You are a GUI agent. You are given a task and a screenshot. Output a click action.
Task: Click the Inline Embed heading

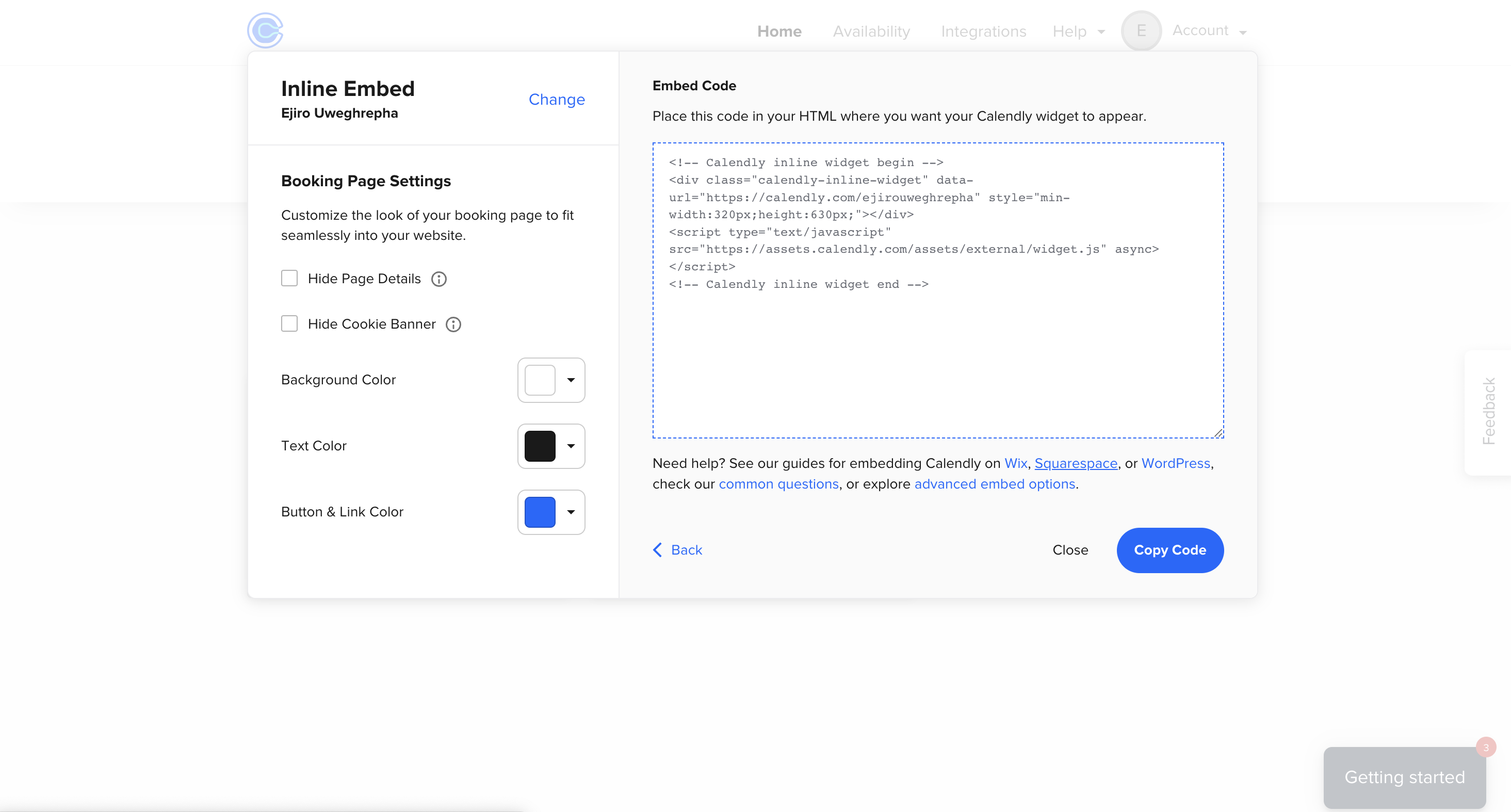[x=348, y=89]
